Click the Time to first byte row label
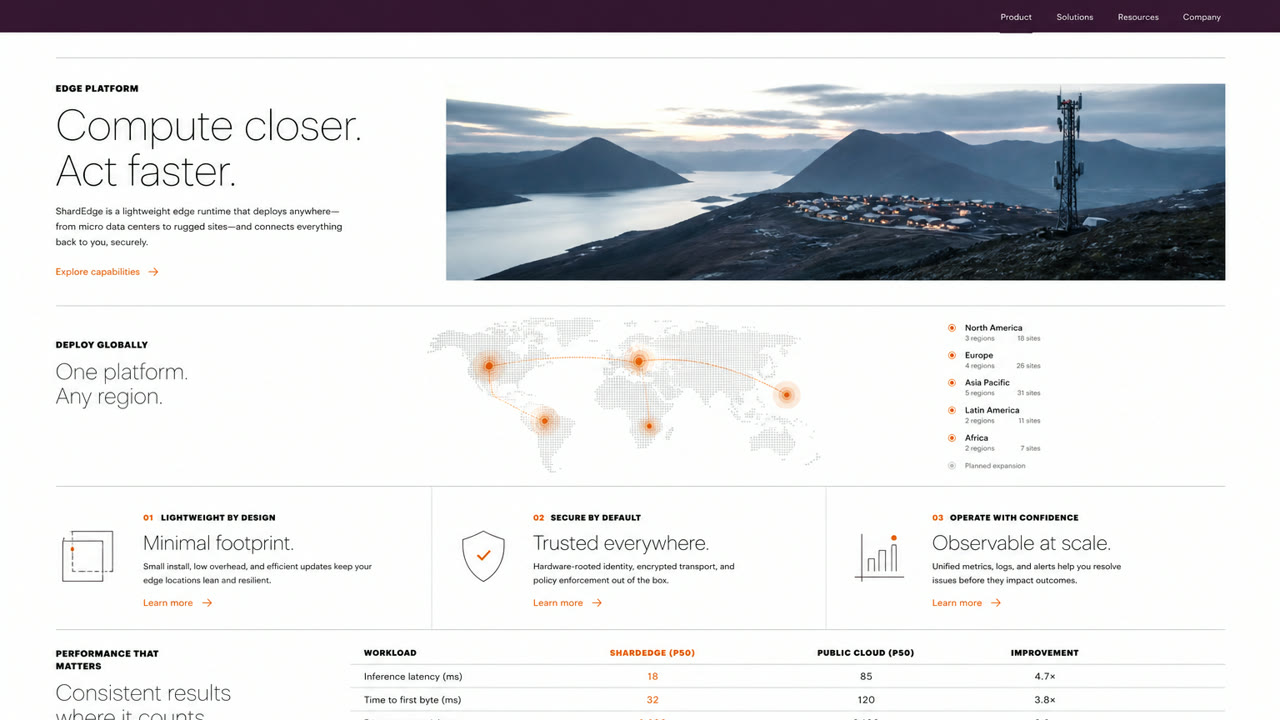The width and height of the screenshot is (1280, 720). pyautogui.click(x=412, y=700)
